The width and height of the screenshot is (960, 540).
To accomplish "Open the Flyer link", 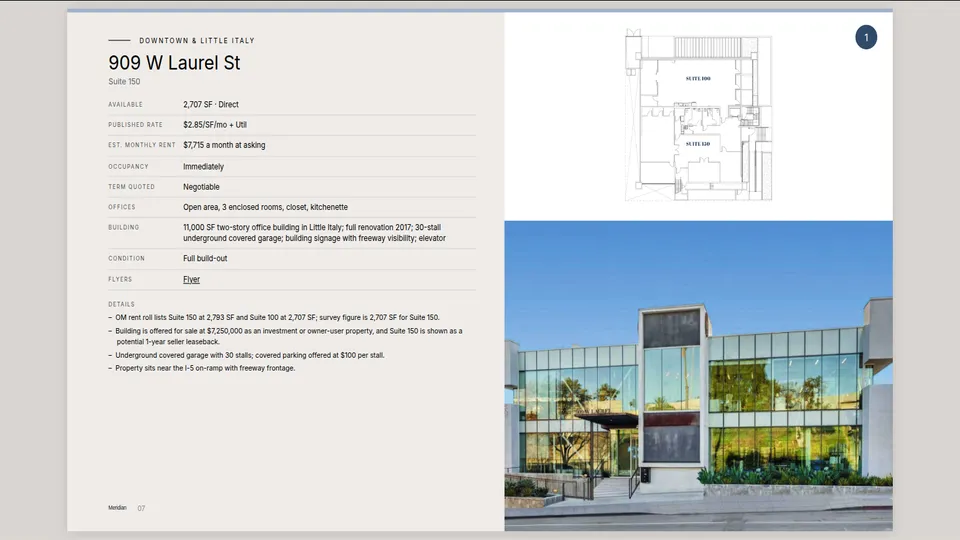I will click(191, 279).
